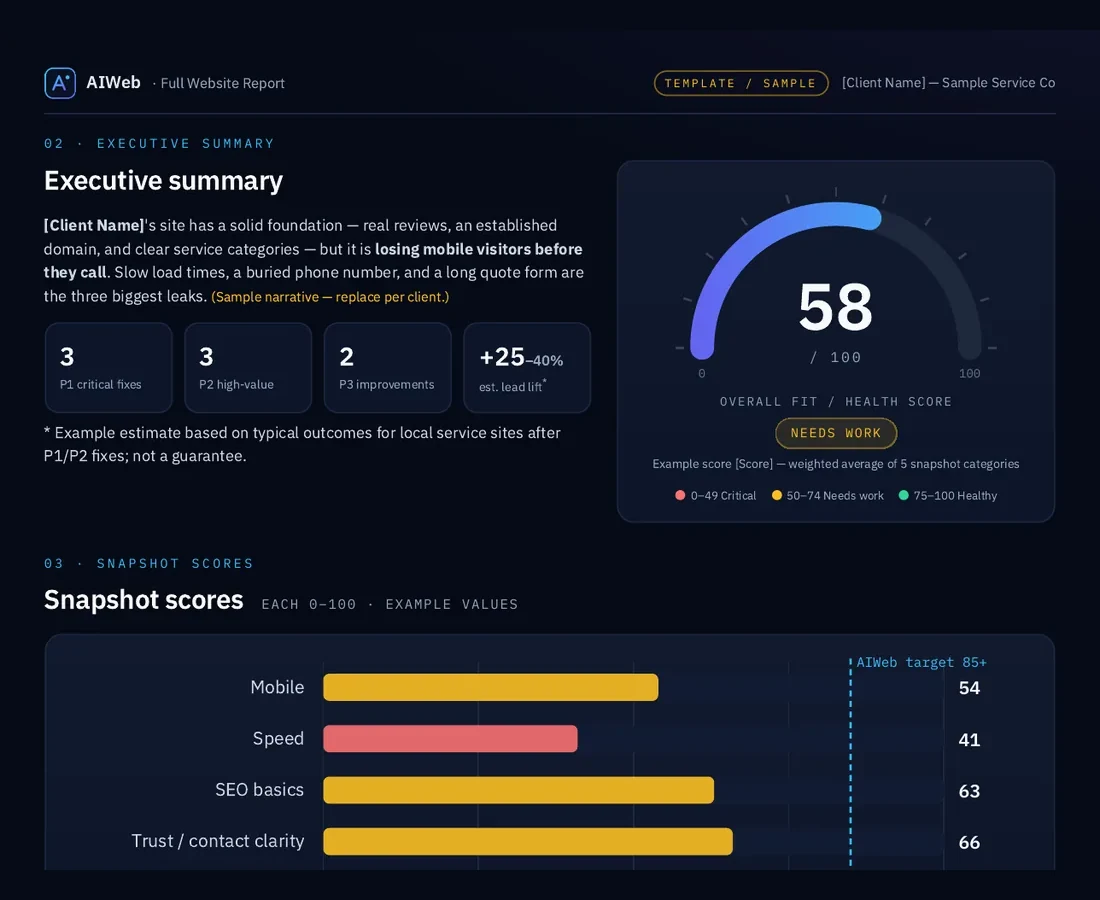The image size is (1100, 900).
Task: Click the Speed score value 41
Action: tap(969, 740)
